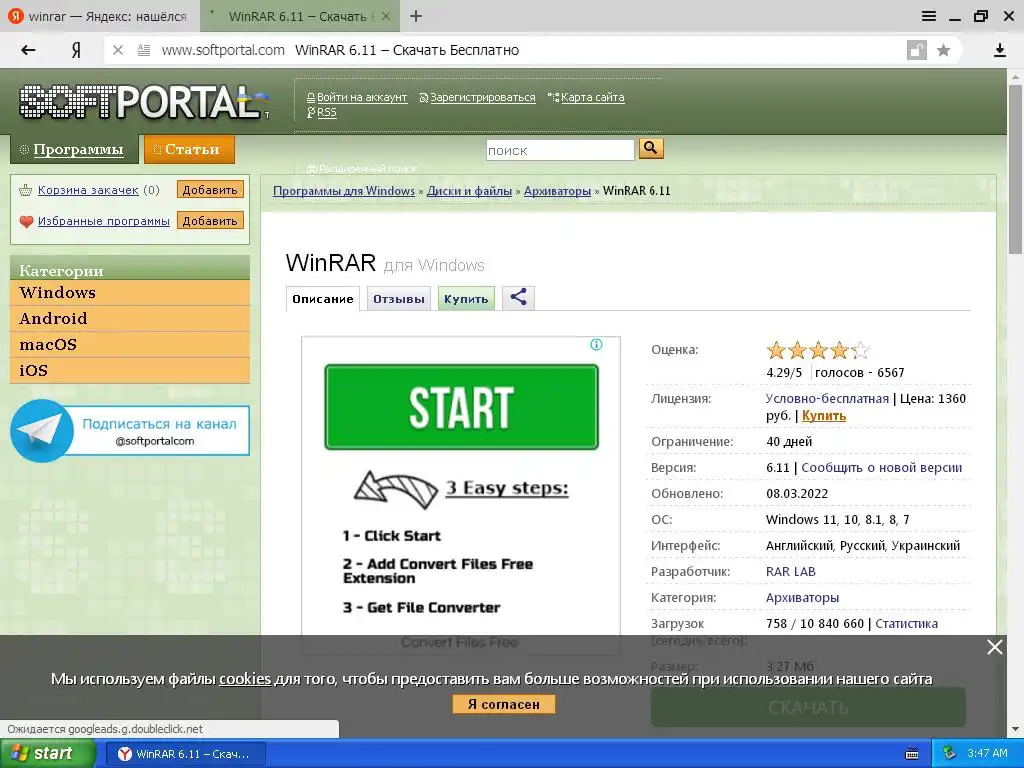Click Архиваторы breadcrumb link

pyautogui.click(x=557, y=191)
